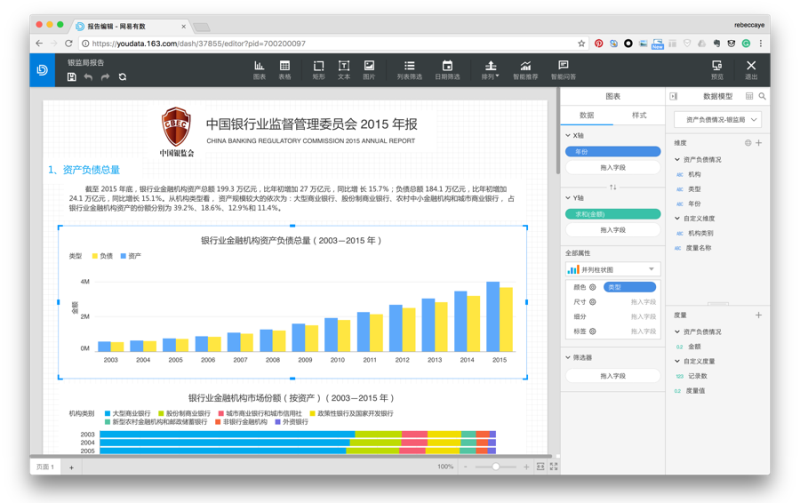Viewport: 800px width, 503px height.
Task: Exit the editor (退出)
Action: [751, 70]
